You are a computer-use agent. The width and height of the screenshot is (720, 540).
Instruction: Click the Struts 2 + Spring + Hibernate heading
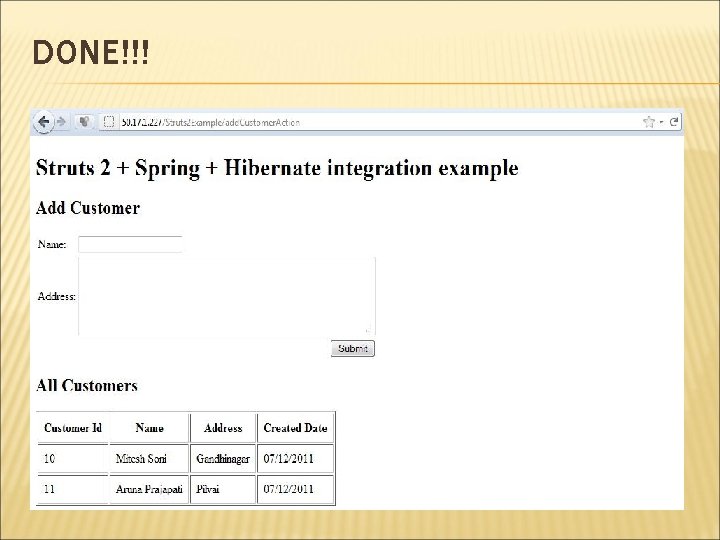coord(277,168)
